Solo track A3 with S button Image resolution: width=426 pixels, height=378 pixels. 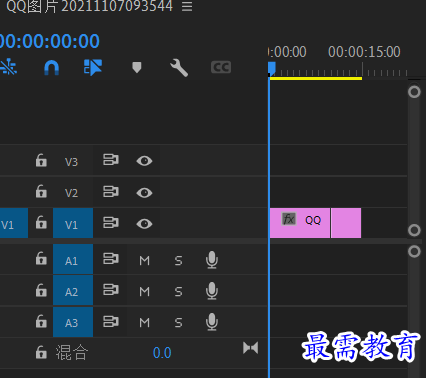pyautogui.click(x=178, y=323)
